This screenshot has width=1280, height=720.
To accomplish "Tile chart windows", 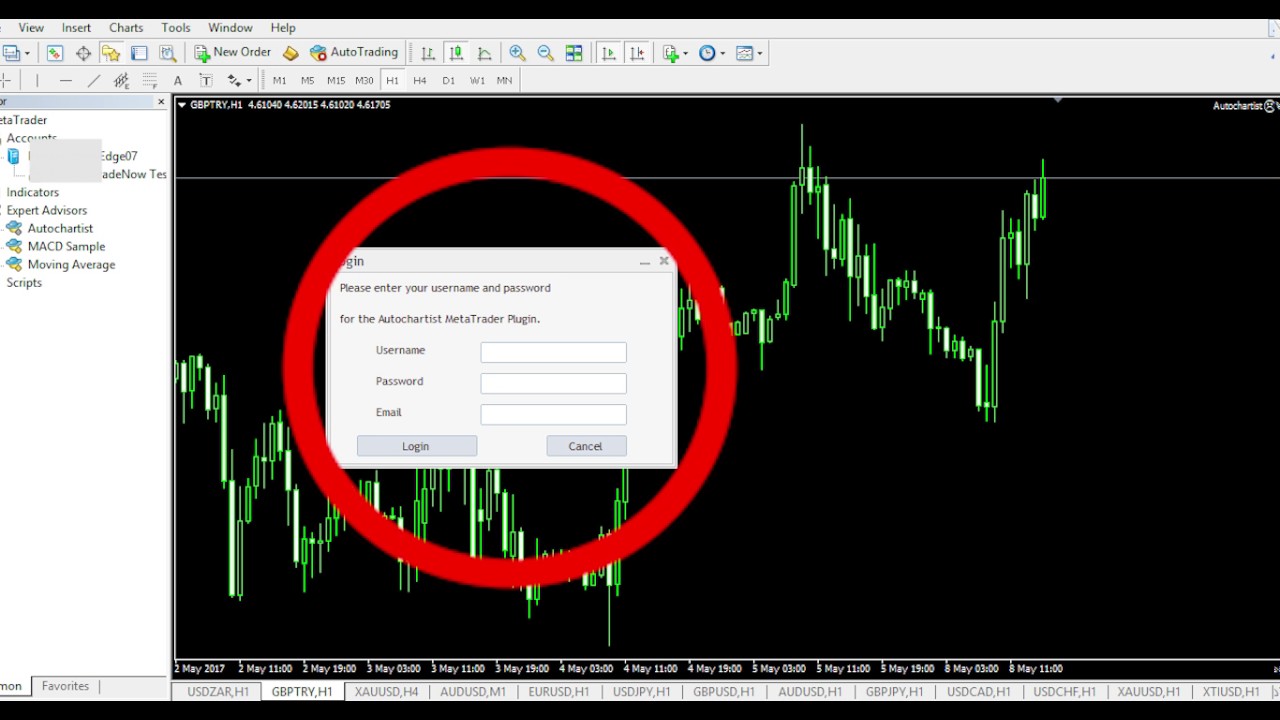I will pyautogui.click(x=574, y=53).
